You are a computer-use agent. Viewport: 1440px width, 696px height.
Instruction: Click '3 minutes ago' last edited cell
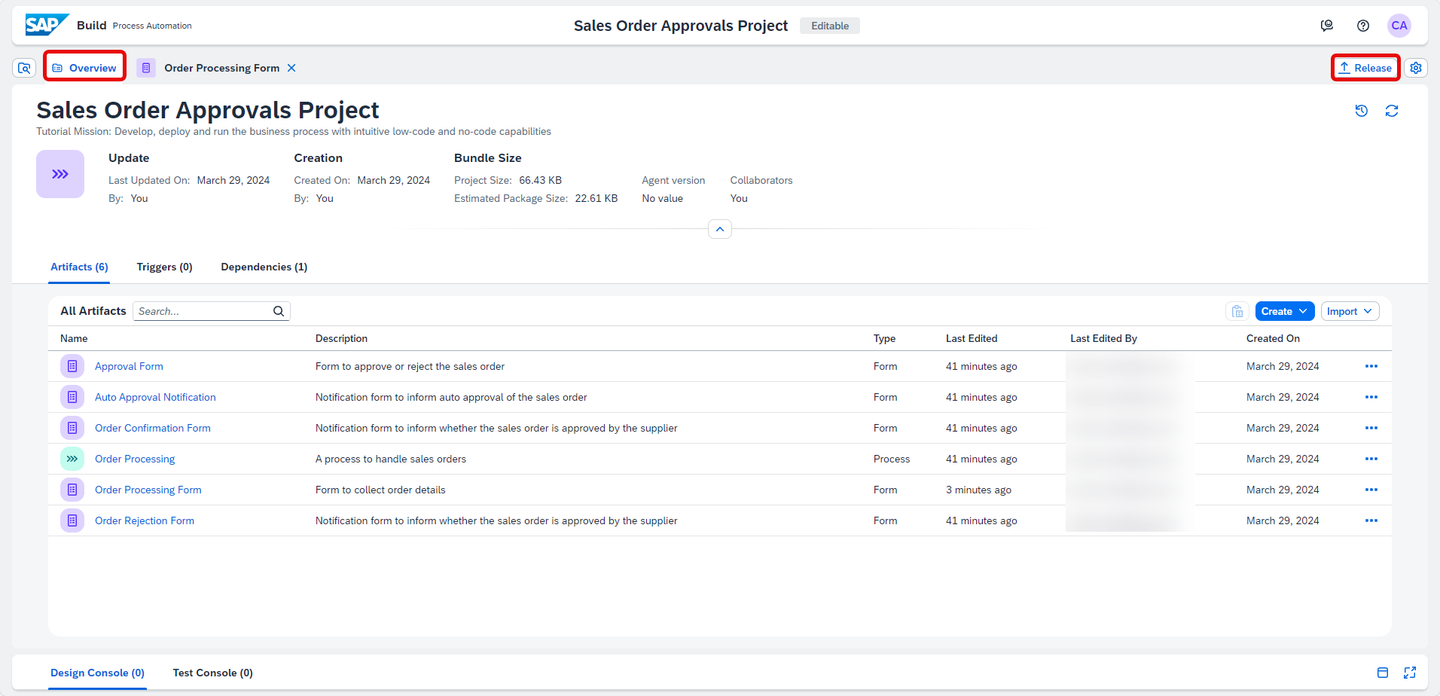pyautogui.click(x=978, y=490)
